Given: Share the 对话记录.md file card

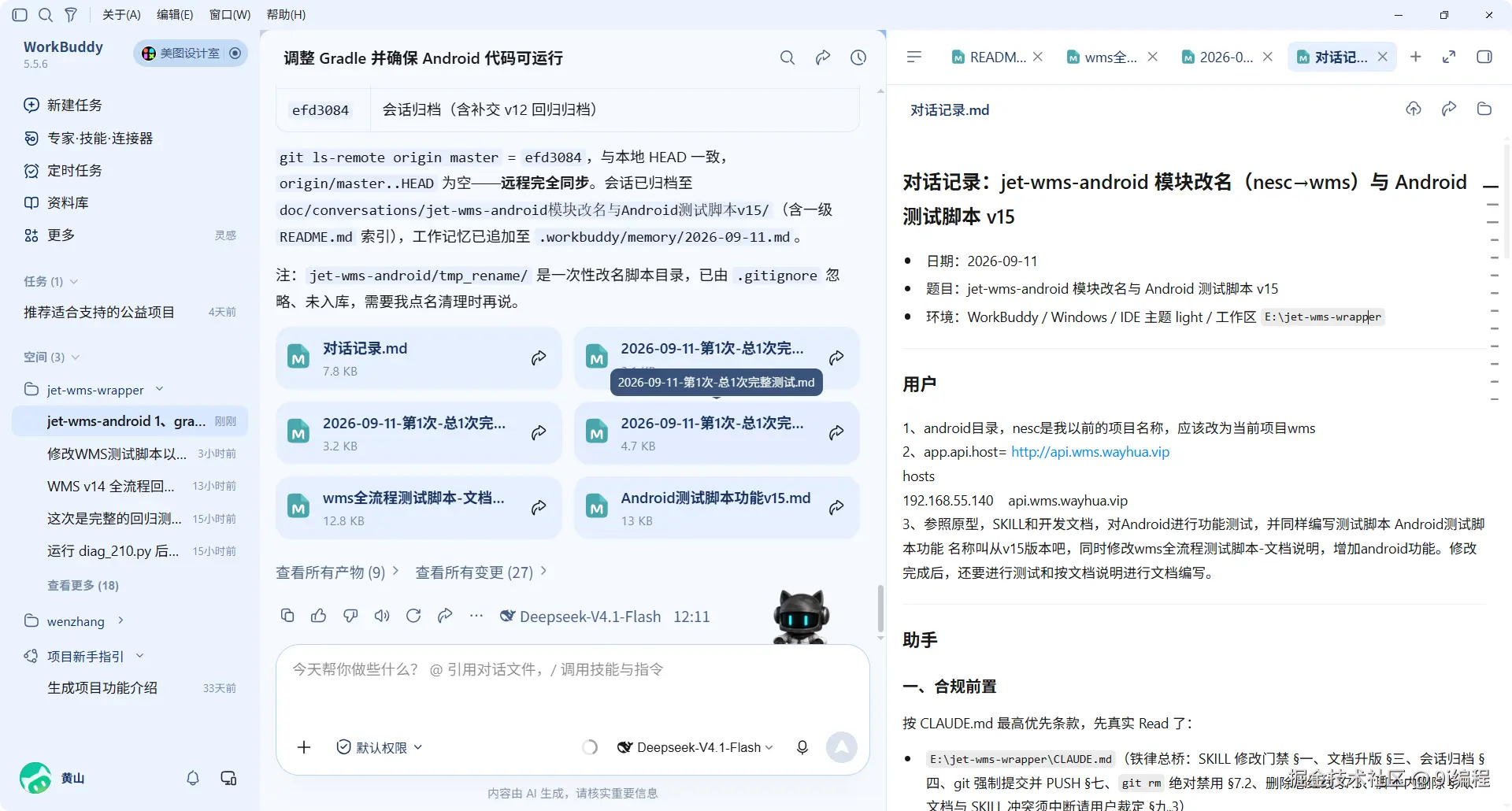Looking at the screenshot, I should [x=539, y=358].
